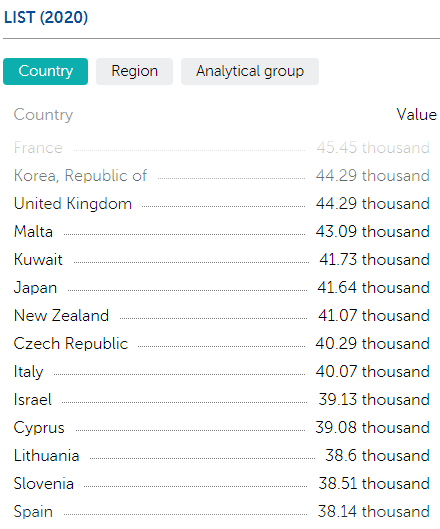Click the Value column header
Image resolution: width=440 pixels, height=529 pixels.
click(416, 115)
